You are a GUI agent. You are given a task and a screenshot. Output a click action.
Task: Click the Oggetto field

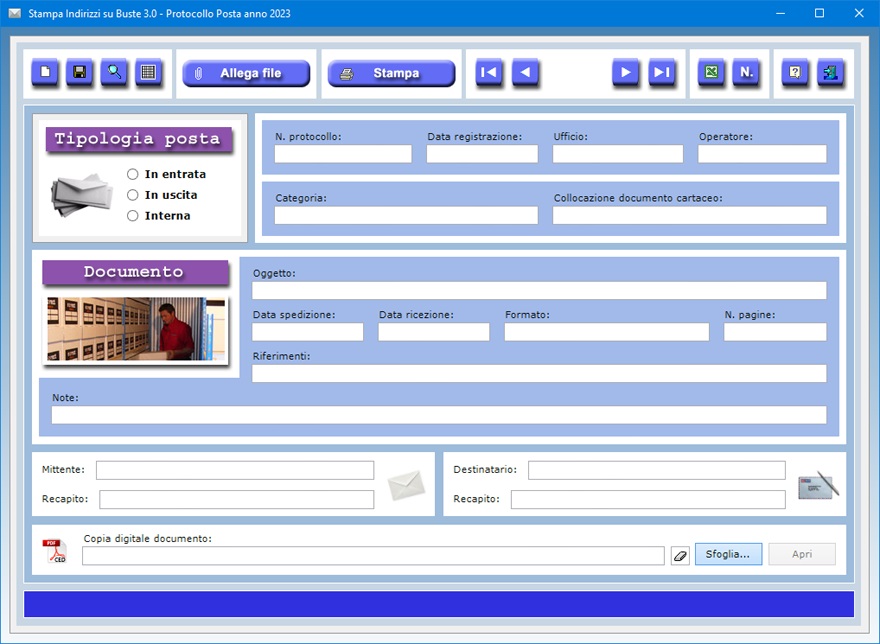pyautogui.click(x=539, y=290)
